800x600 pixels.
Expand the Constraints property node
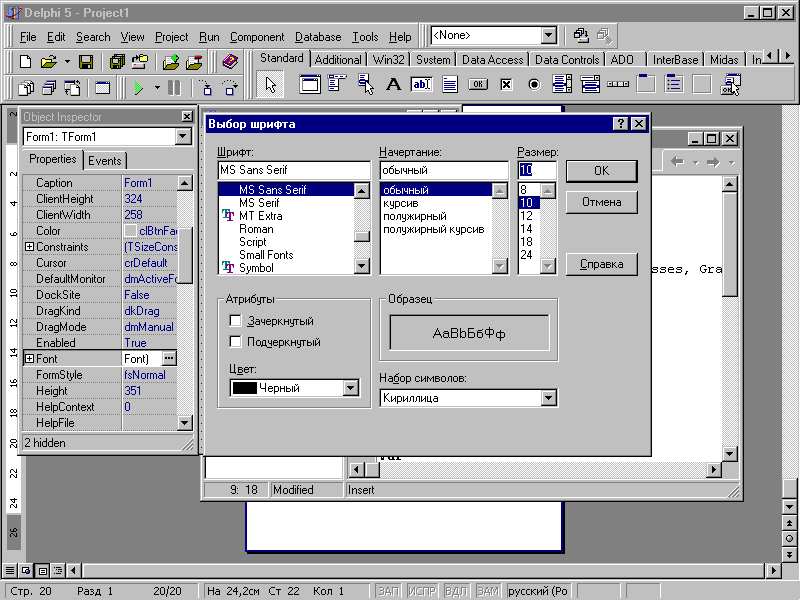click(x=30, y=247)
